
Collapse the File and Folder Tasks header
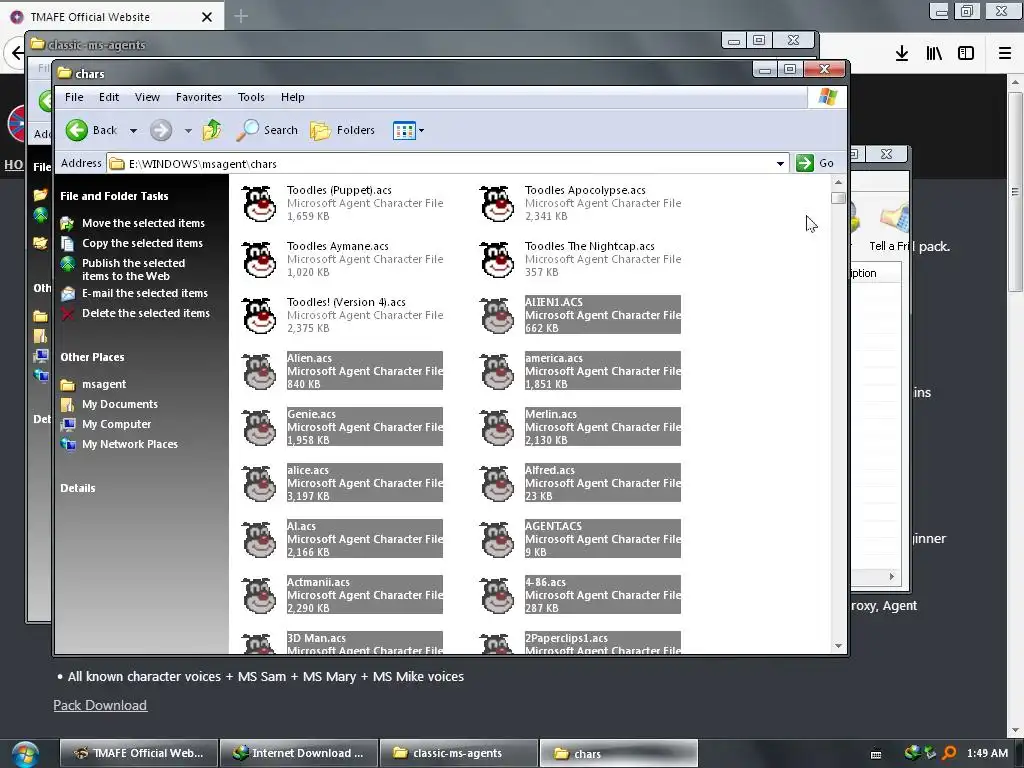click(x=114, y=196)
